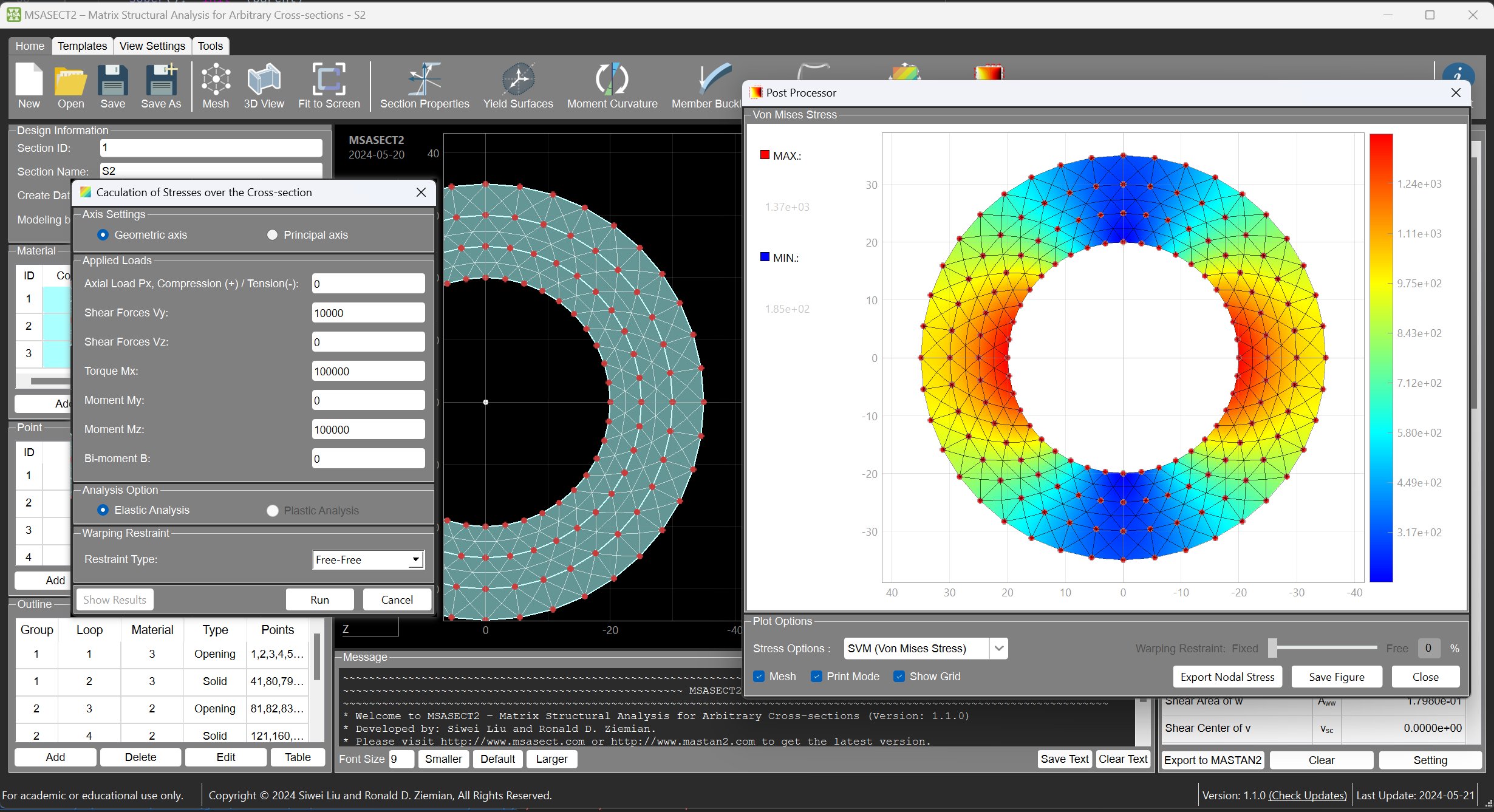1494x812 pixels.
Task: Generate mesh with the Mesh icon
Action: click(216, 86)
